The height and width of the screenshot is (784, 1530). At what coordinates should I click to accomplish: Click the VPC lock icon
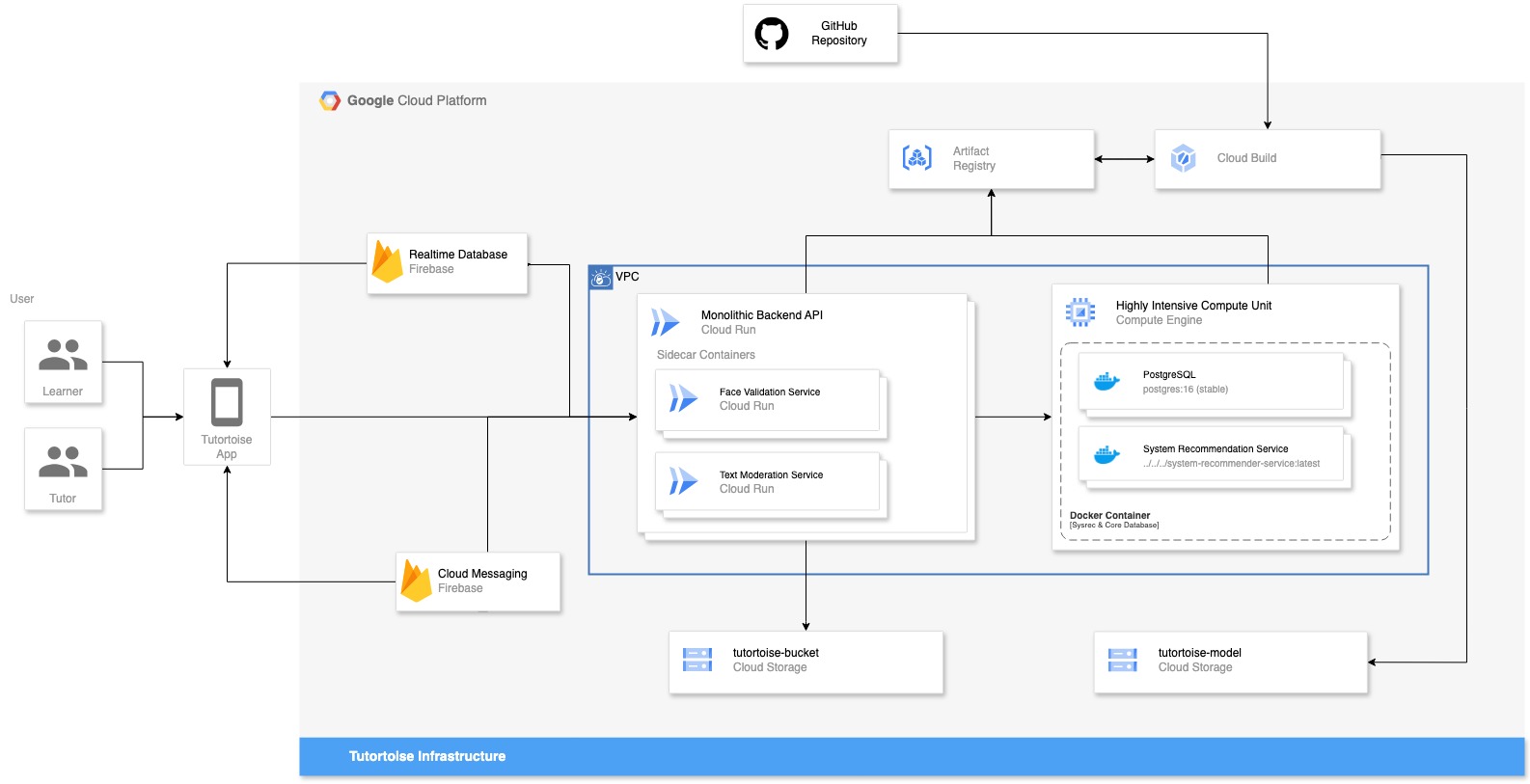[x=601, y=278]
